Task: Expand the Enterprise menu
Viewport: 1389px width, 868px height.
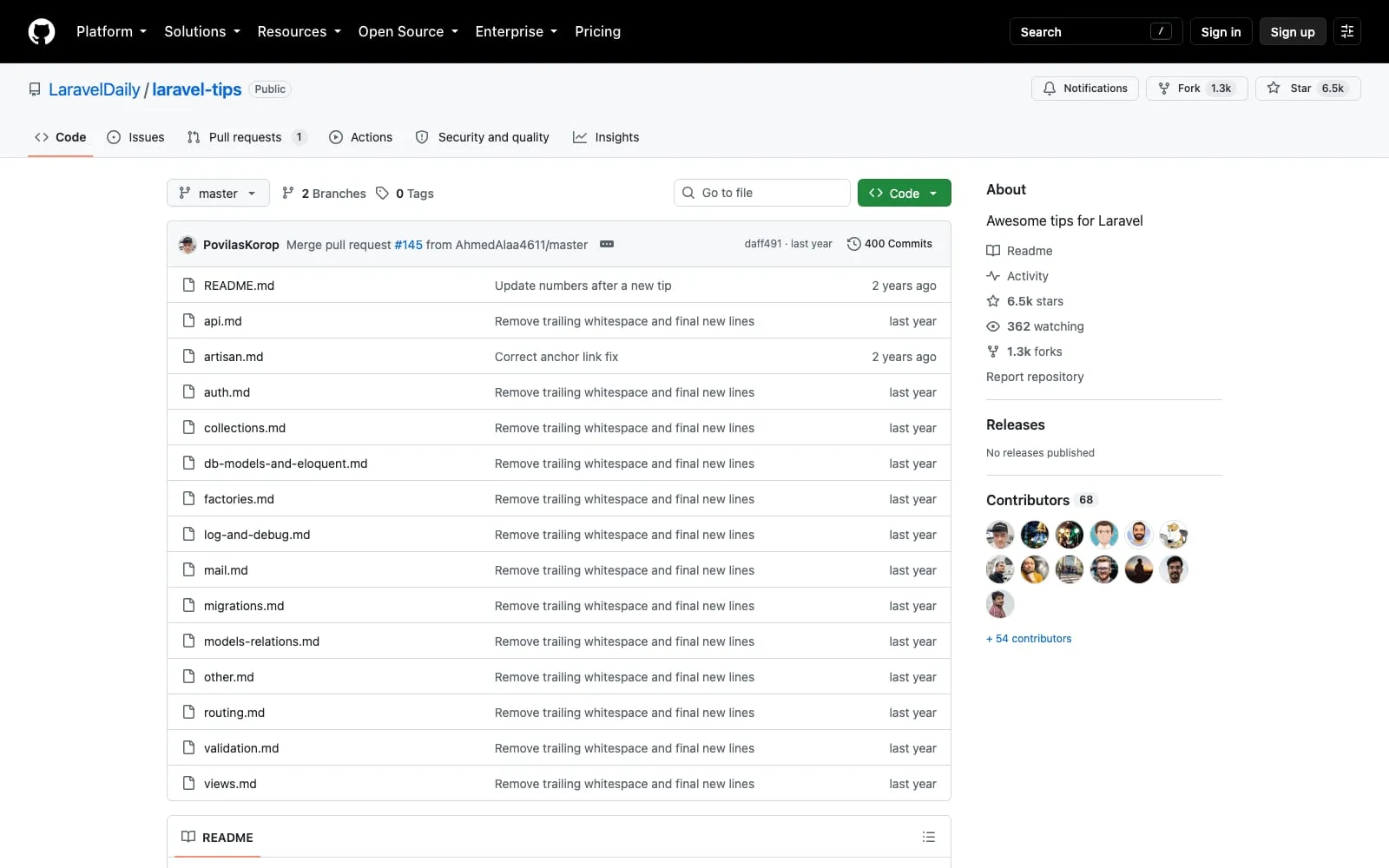Action: tap(516, 31)
